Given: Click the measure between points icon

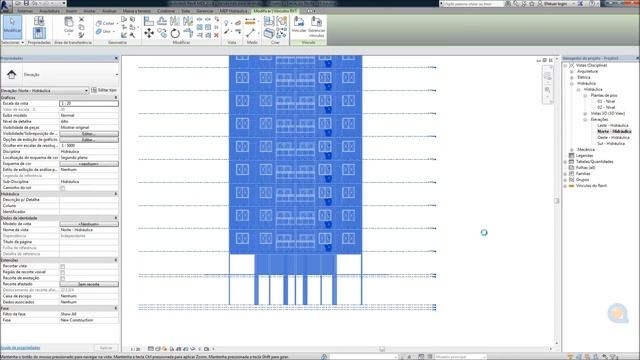Looking at the screenshot, I should pyautogui.click(x=250, y=33).
